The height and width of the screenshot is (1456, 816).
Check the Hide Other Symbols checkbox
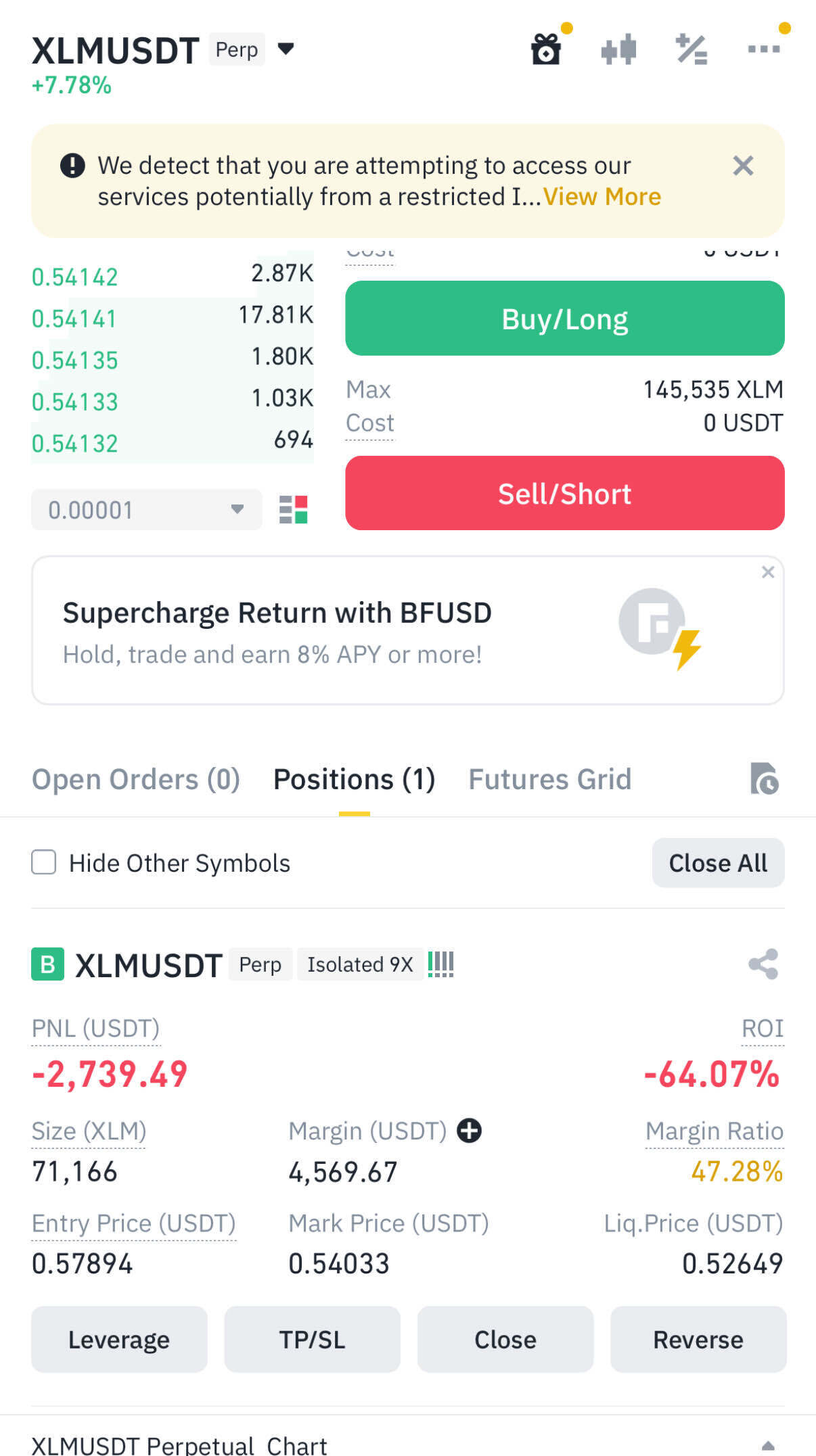44,862
